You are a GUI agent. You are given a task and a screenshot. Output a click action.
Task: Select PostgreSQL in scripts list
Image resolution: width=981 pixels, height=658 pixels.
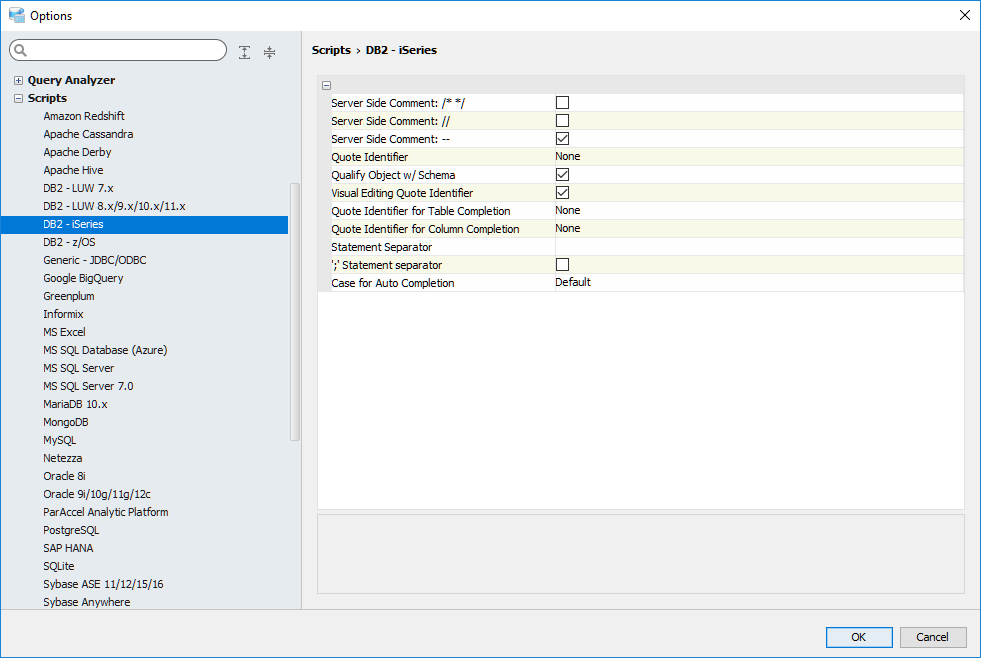tap(71, 530)
